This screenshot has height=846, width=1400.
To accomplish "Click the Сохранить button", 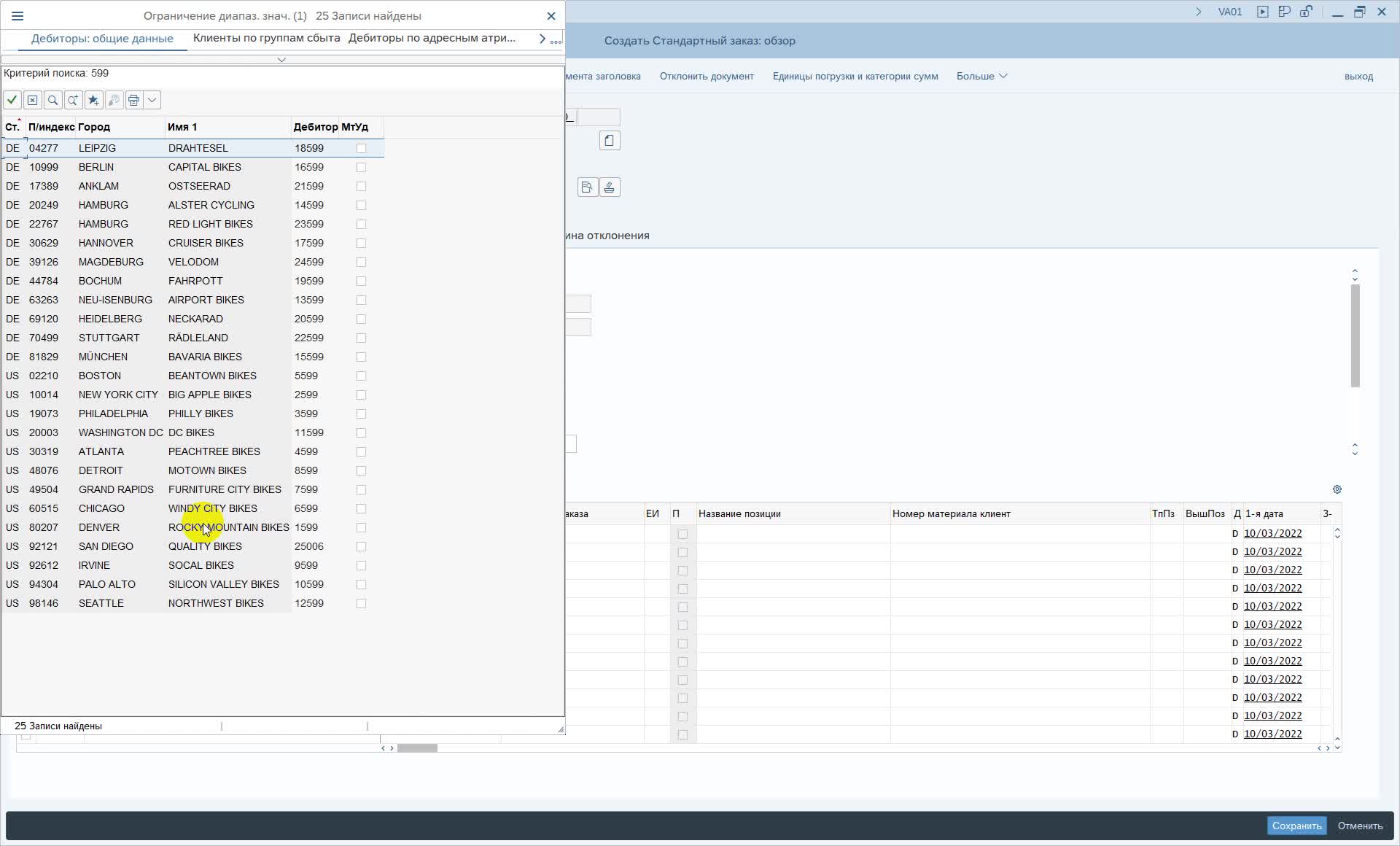I will pyautogui.click(x=1296, y=826).
